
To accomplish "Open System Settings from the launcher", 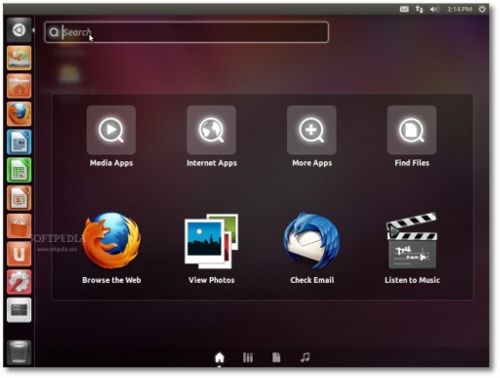I will [19, 282].
